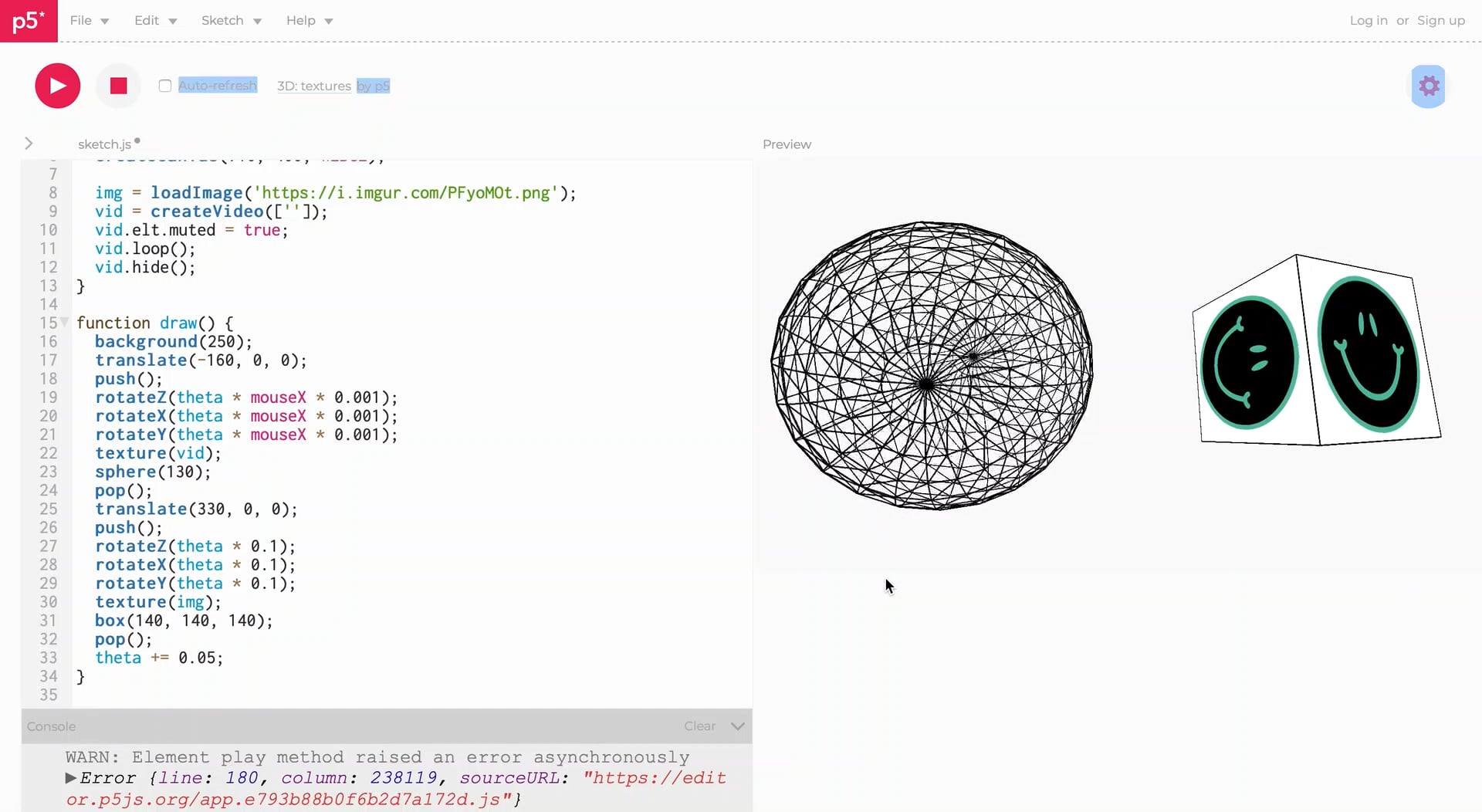The image size is (1482, 812).
Task: Click 'box(140, 140, 140);' code line
Action: tap(184, 621)
